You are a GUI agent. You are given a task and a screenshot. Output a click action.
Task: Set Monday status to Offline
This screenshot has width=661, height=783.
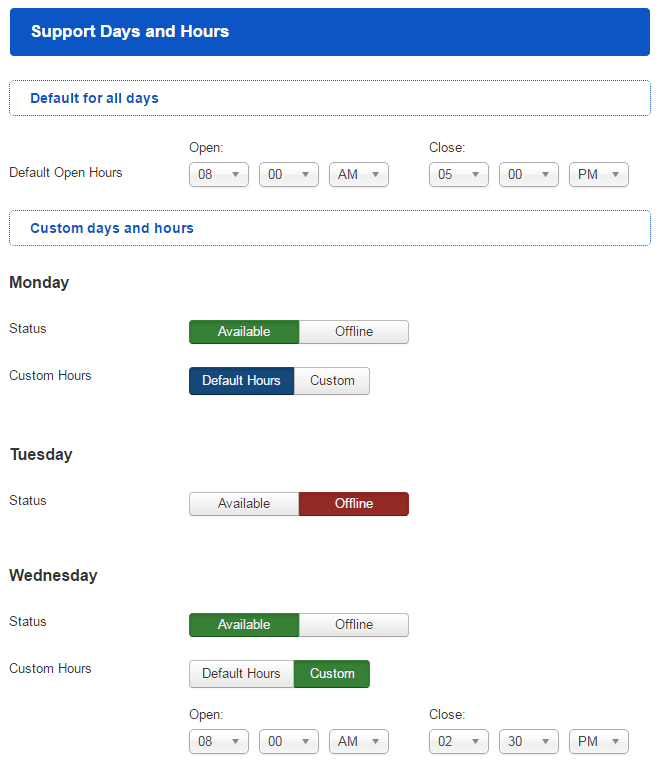coord(354,332)
